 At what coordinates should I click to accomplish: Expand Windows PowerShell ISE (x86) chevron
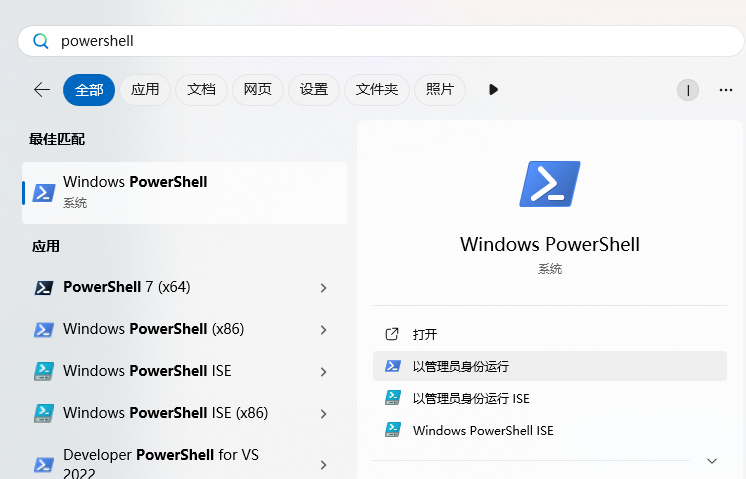(323, 413)
